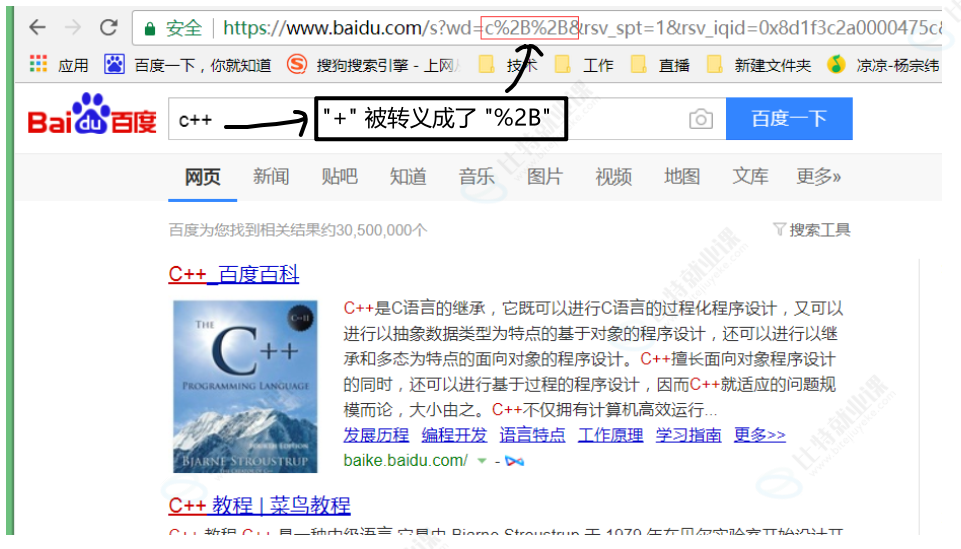Open the C++ 教程 | 菜鸟教程 result

coord(259,505)
